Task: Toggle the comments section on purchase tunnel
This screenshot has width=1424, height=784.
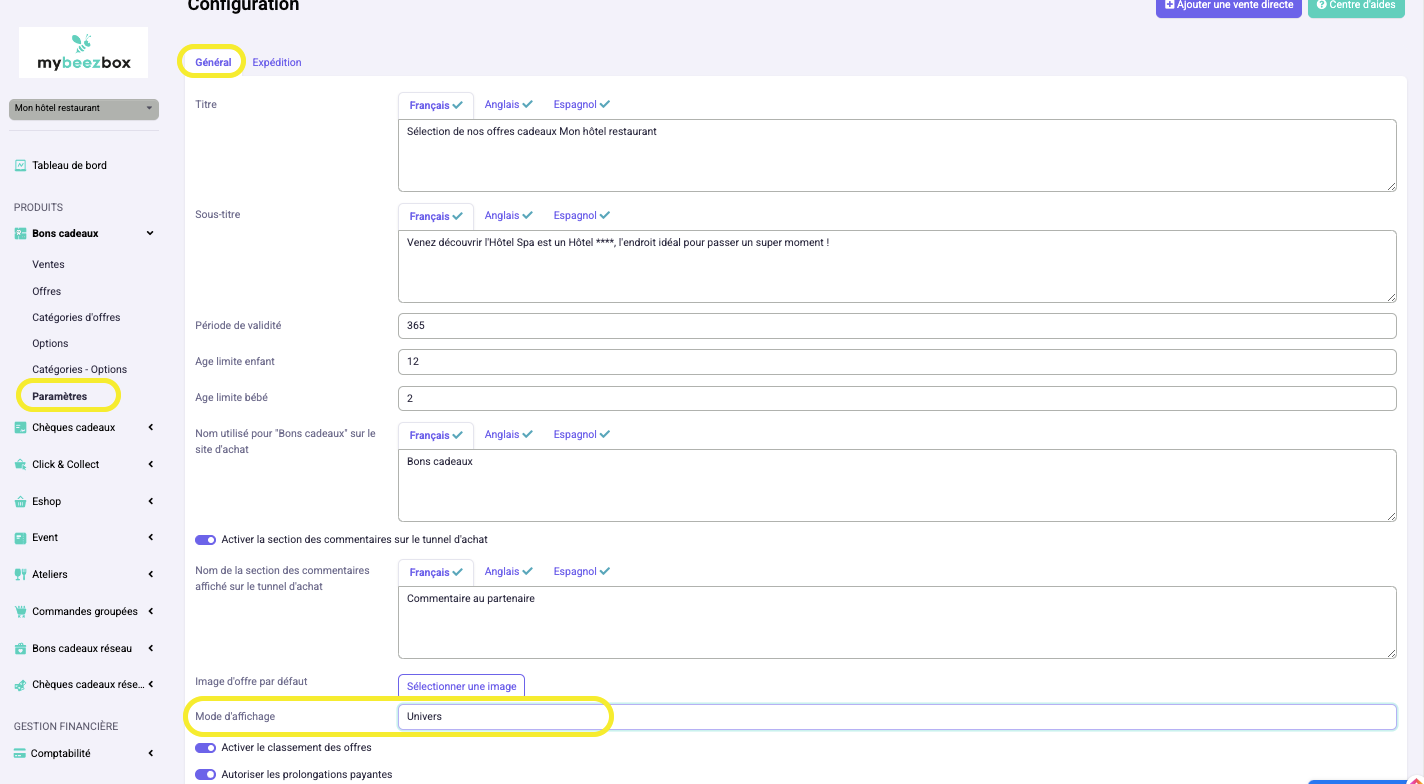Action: click(205, 539)
